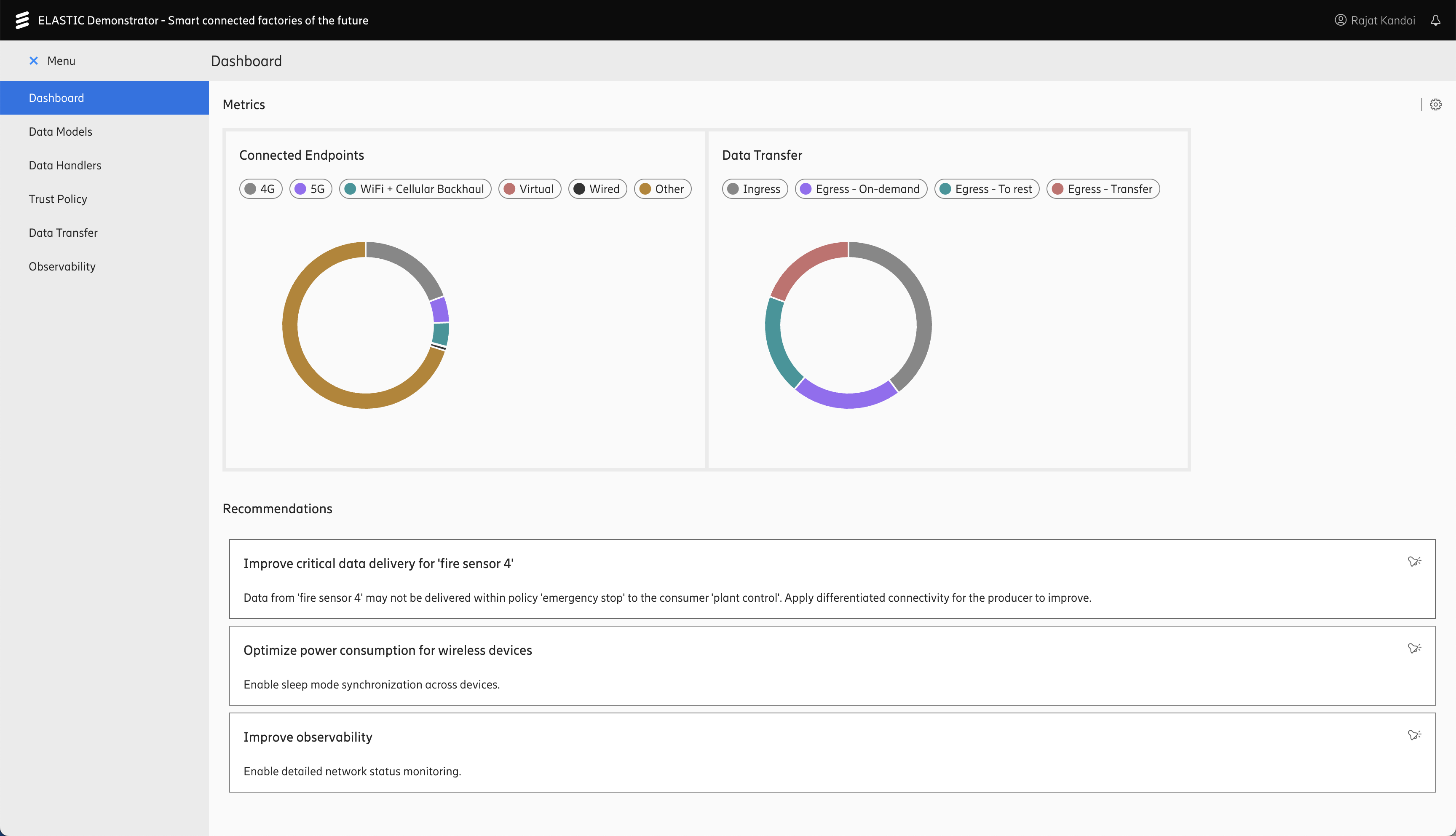Open the Observability page

coord(62,266)
